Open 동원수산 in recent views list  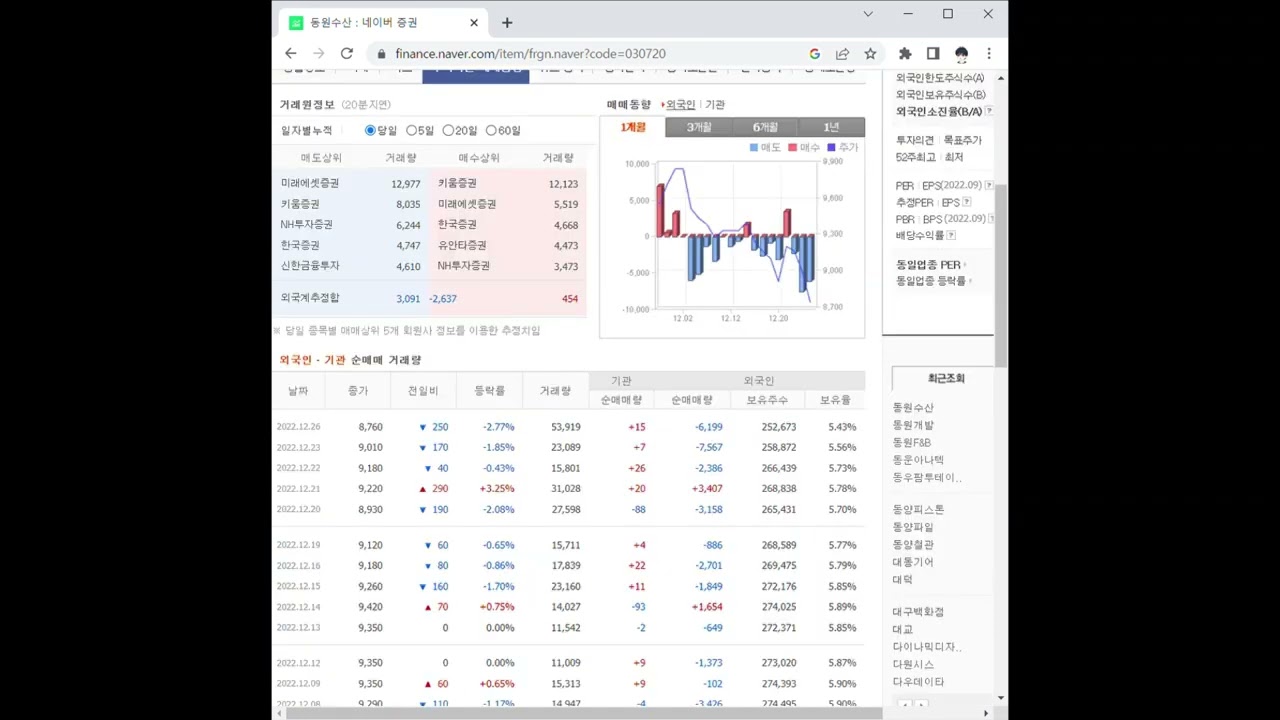(x=913, y=407)
